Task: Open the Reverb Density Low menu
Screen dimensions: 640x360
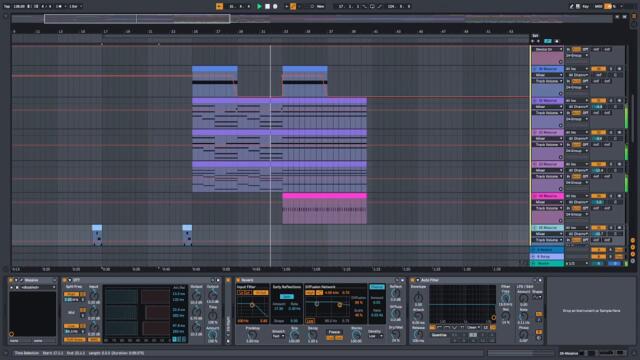Action: coord(375,336)
